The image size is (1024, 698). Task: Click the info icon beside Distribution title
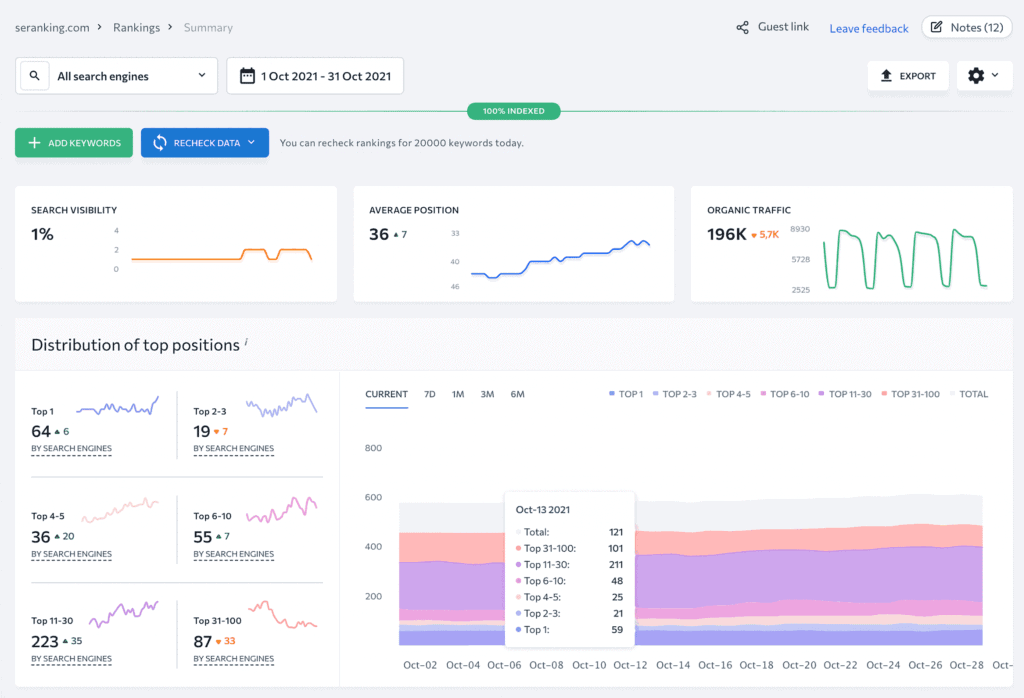pyautogui.click(x=246, y=343)
